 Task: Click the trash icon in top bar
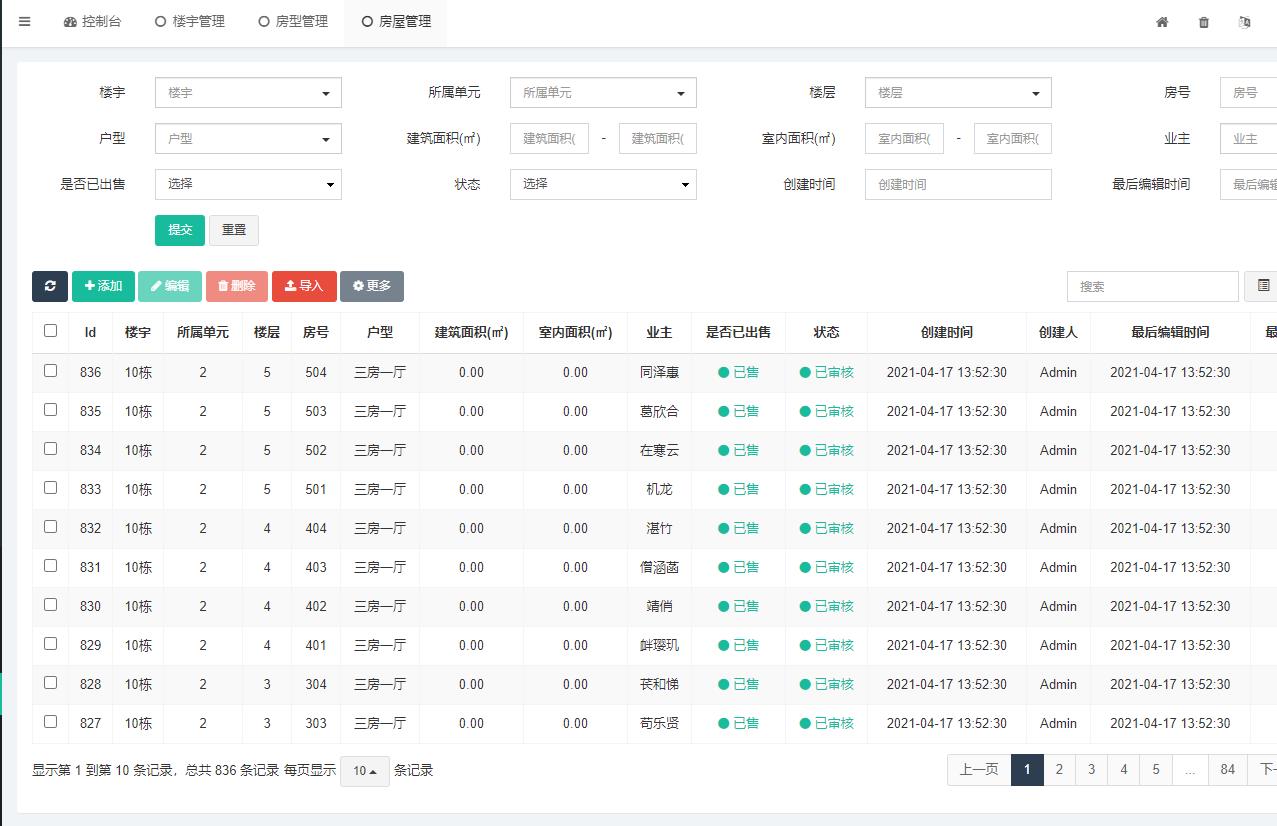click(x=1203, y=22)
